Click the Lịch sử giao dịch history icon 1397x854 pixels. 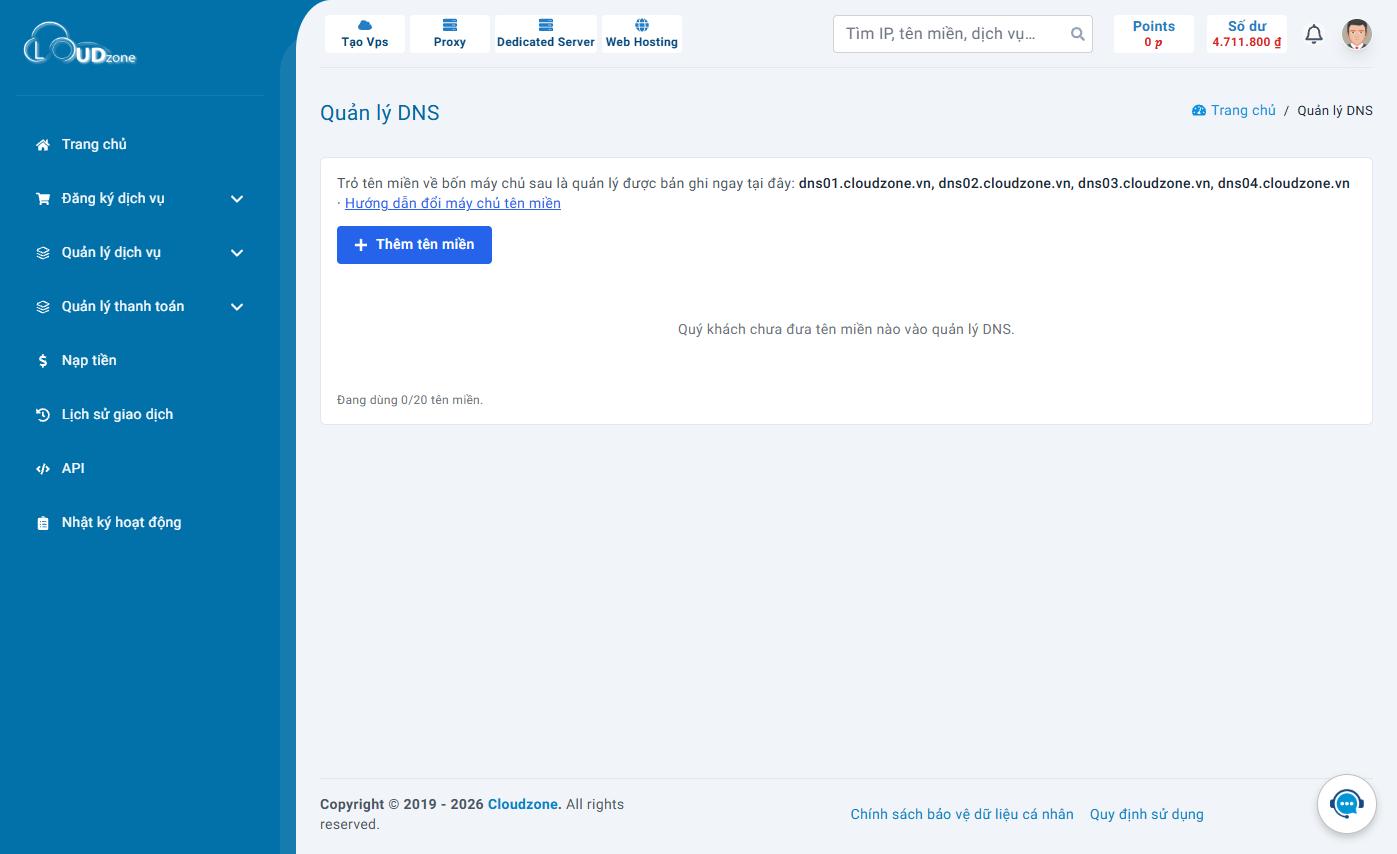tap(43, 415)
